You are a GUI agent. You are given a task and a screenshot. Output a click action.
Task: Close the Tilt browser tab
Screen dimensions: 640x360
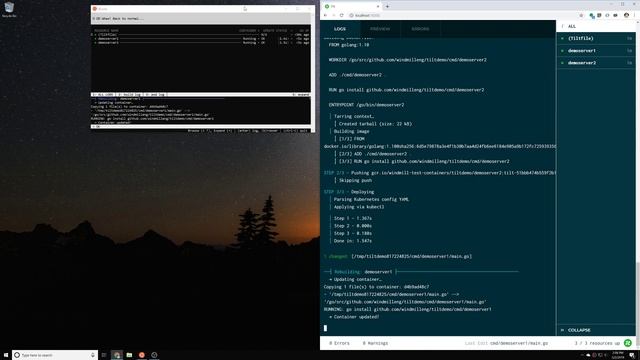point(378,6)
